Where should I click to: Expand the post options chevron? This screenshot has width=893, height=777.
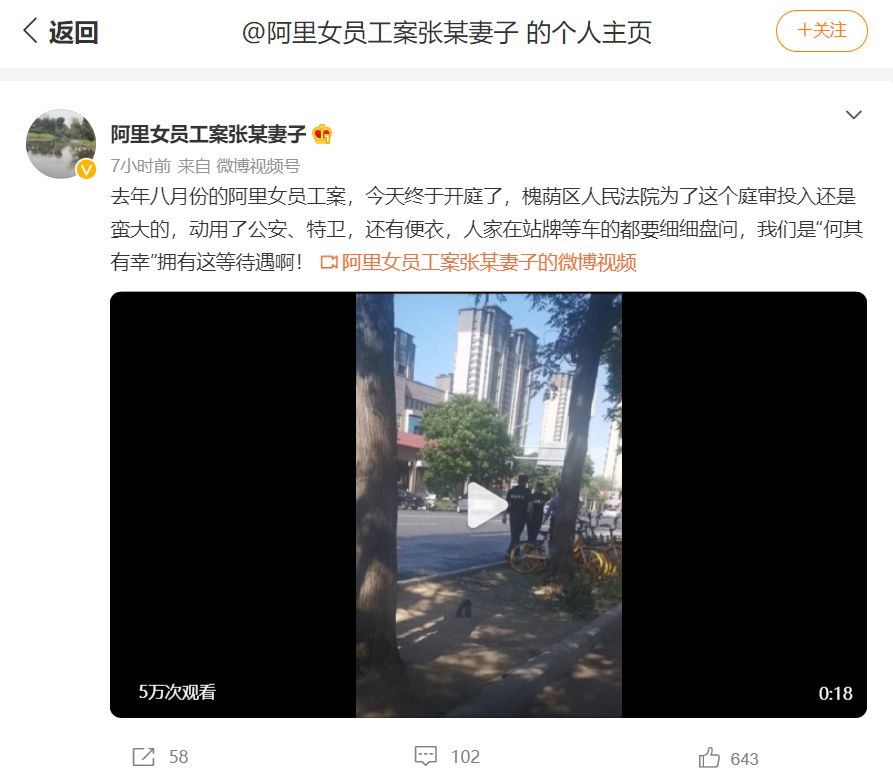pos(853,115)
